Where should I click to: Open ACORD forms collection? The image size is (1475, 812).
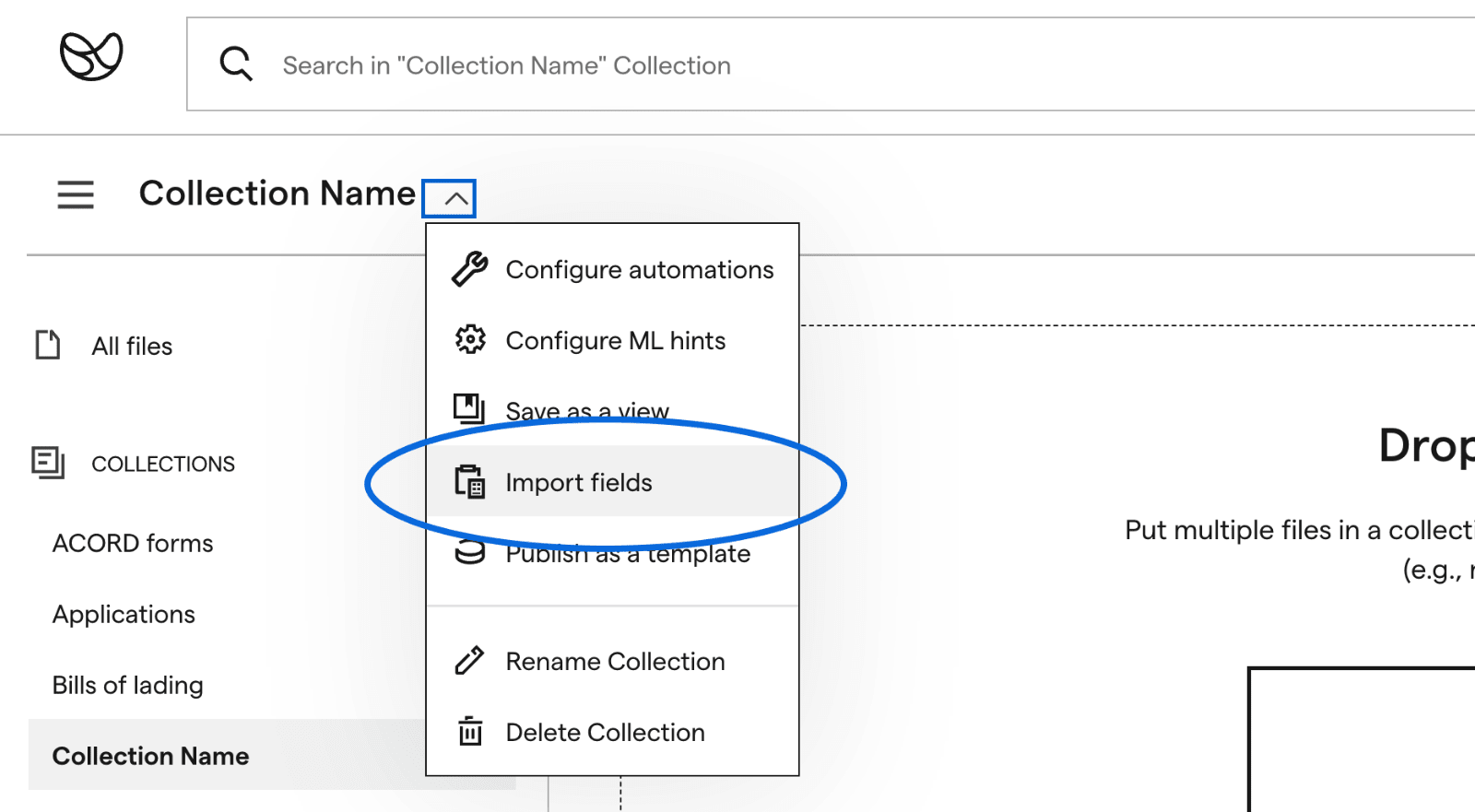click(x=133, y=543)
